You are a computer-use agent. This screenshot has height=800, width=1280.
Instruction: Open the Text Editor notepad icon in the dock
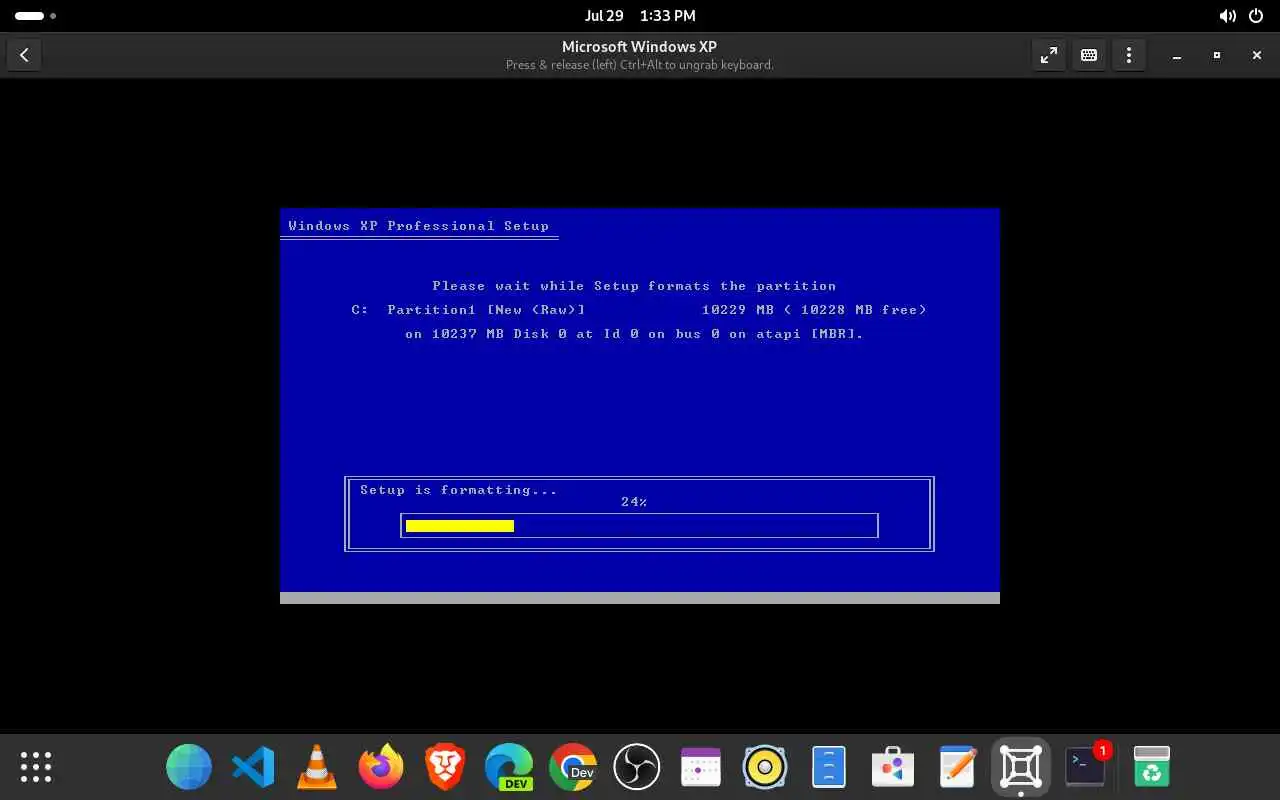957,767
